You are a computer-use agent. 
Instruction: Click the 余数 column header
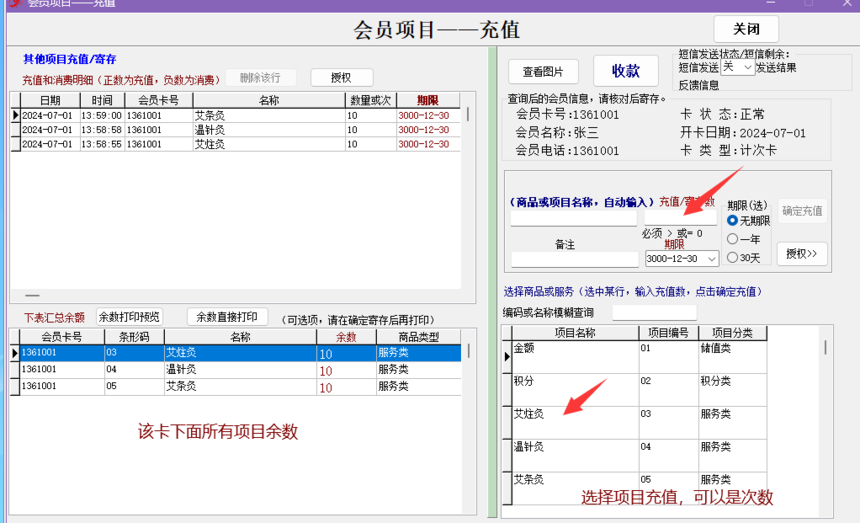pyautogui.click(x=346, y=337)
